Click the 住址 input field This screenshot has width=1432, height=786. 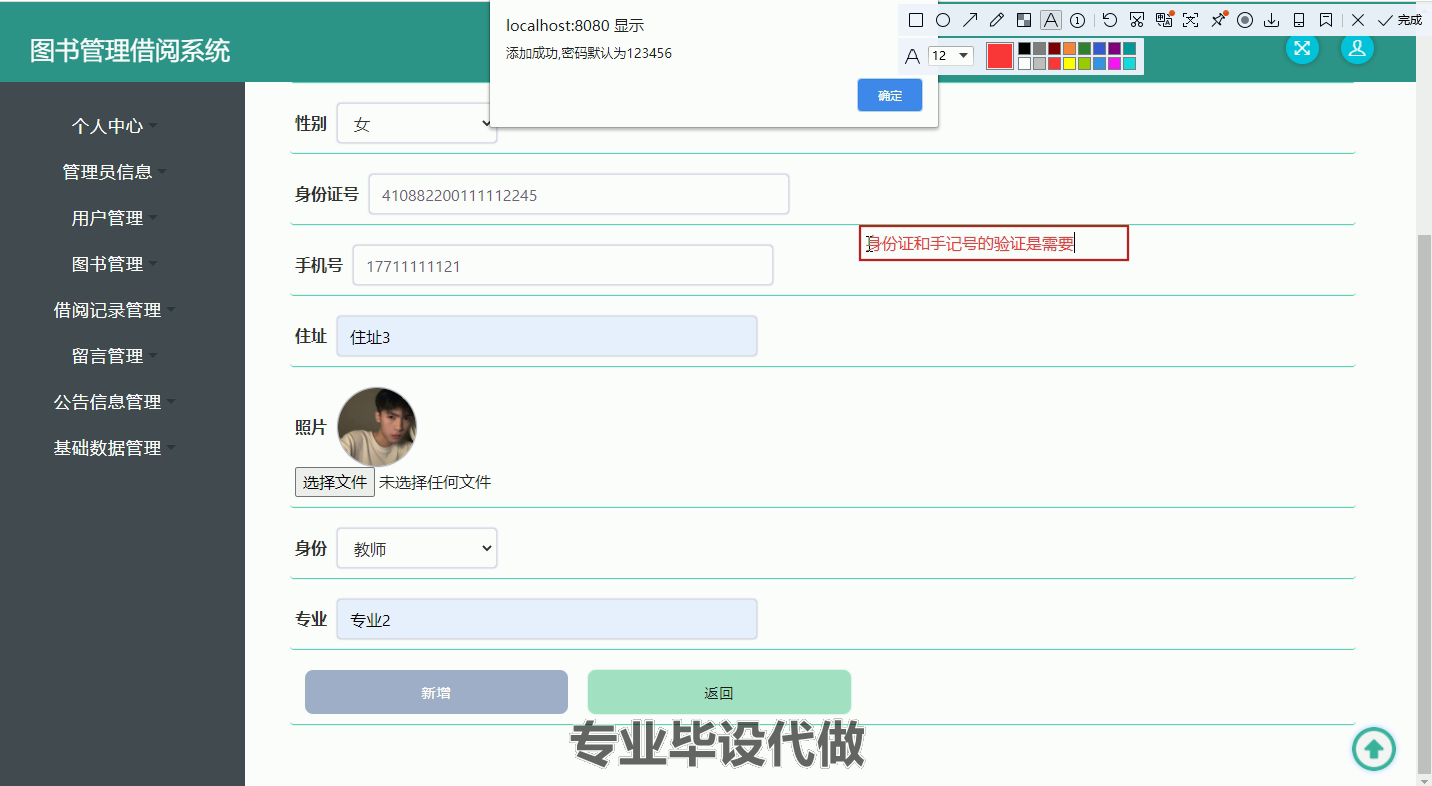(547, 336)
